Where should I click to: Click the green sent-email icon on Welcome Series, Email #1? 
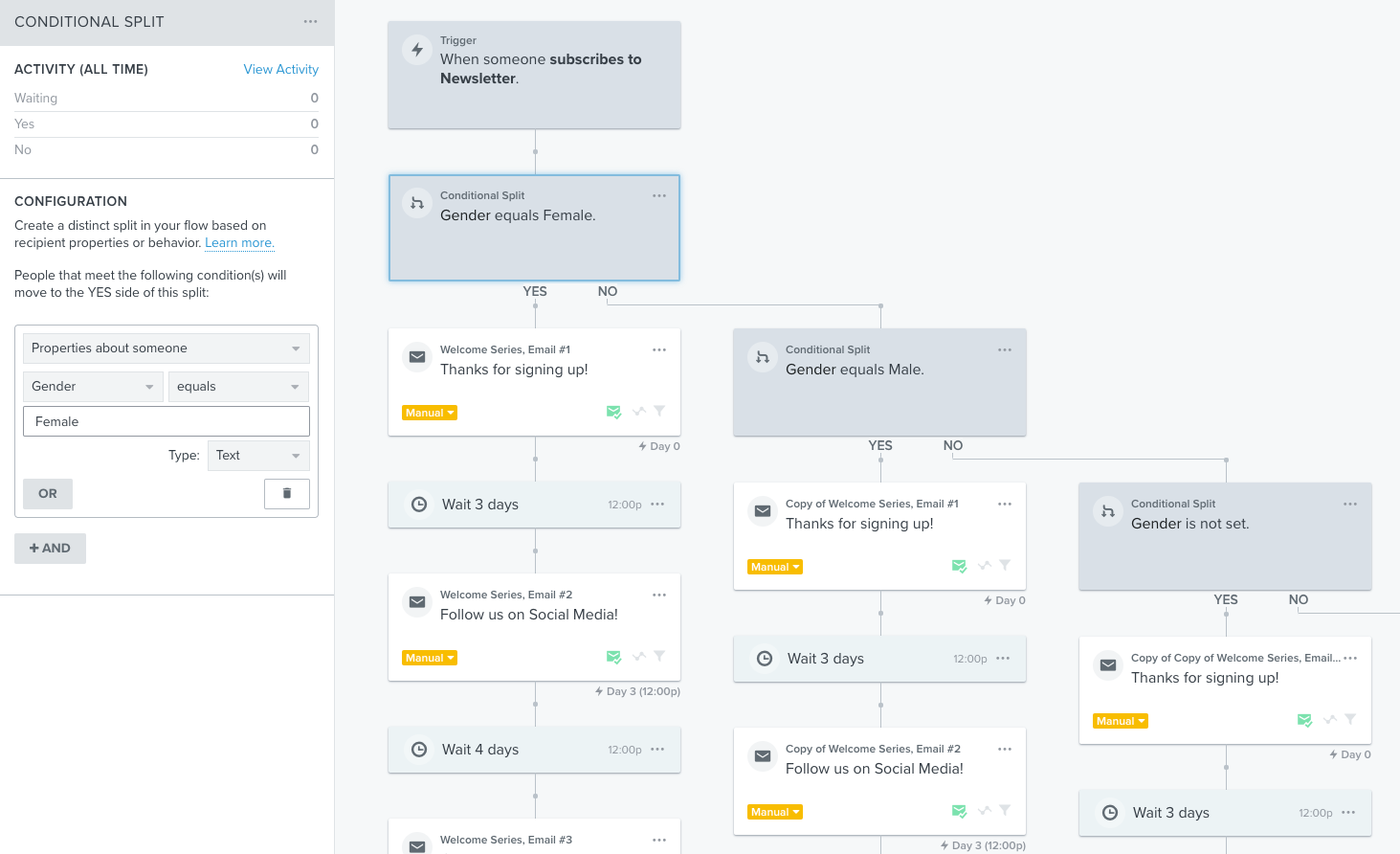[x=613, y=412]
